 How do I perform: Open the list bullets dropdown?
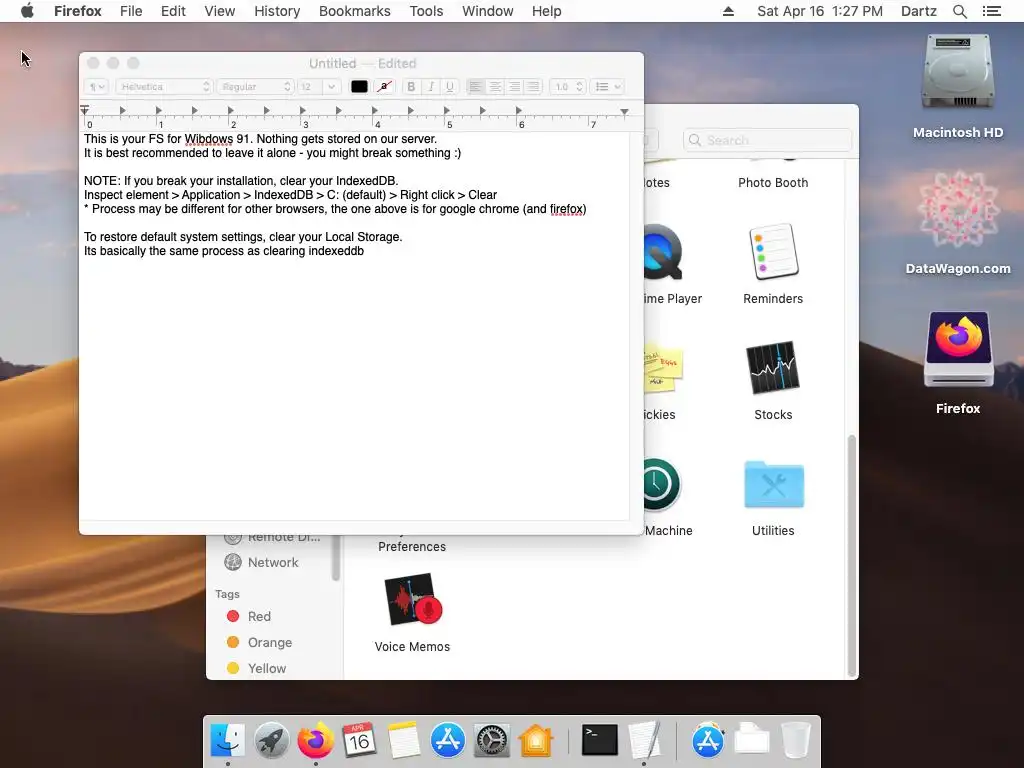(607, 86)
